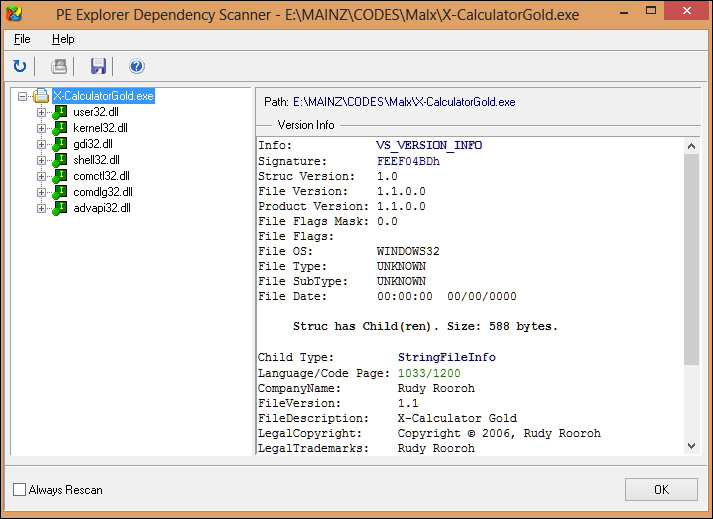713x519 pixels.
Task: Click the Product Version value 1.1.0.0
Action: (x=401, y=206)
